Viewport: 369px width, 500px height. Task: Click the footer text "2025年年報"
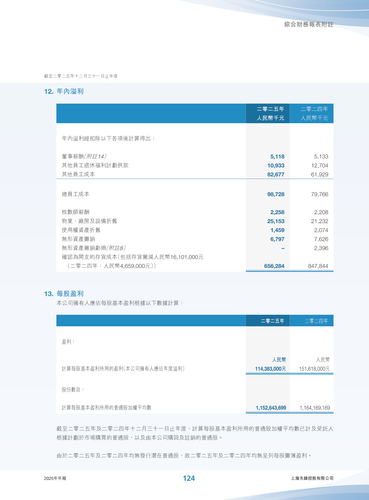click(x=55, y=478)
